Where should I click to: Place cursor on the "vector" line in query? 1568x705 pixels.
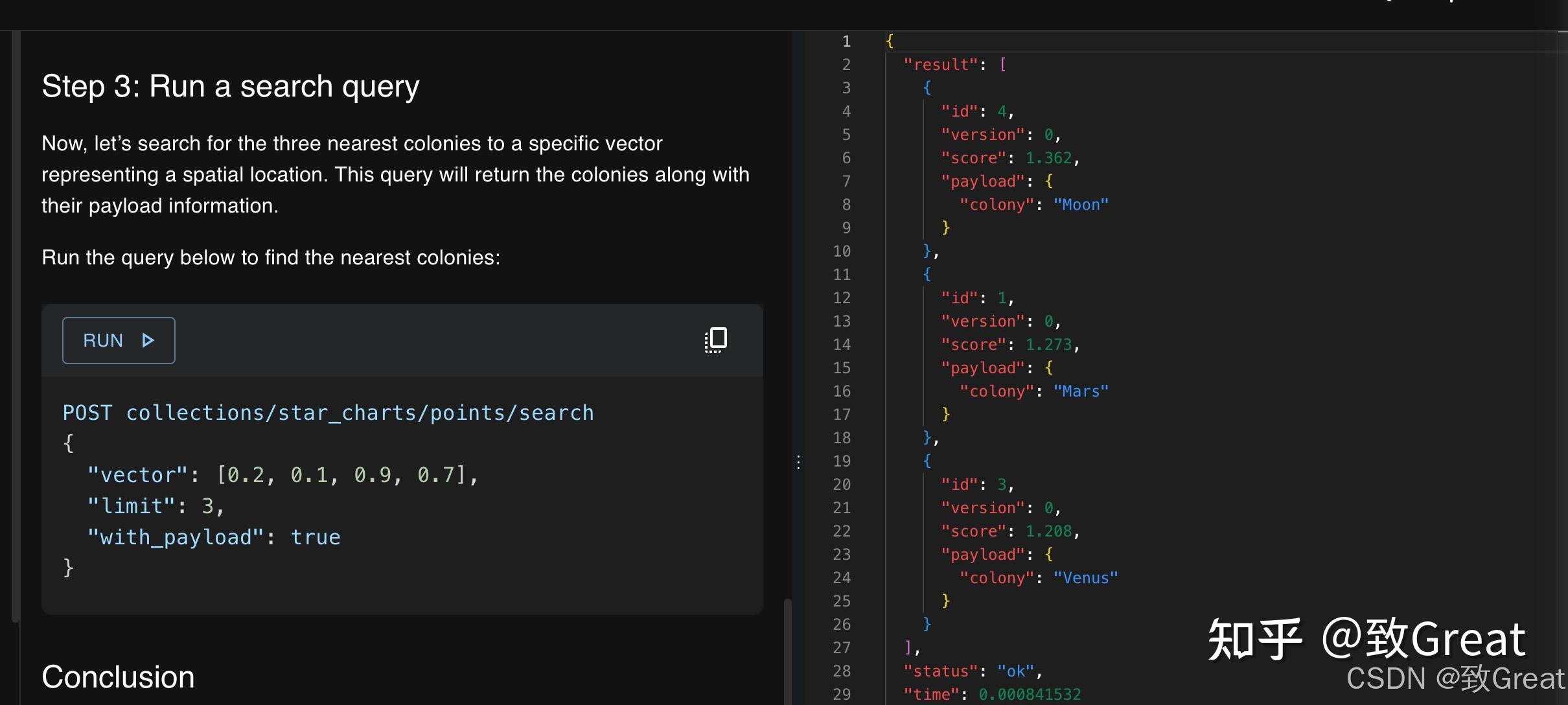pos(282,475)
